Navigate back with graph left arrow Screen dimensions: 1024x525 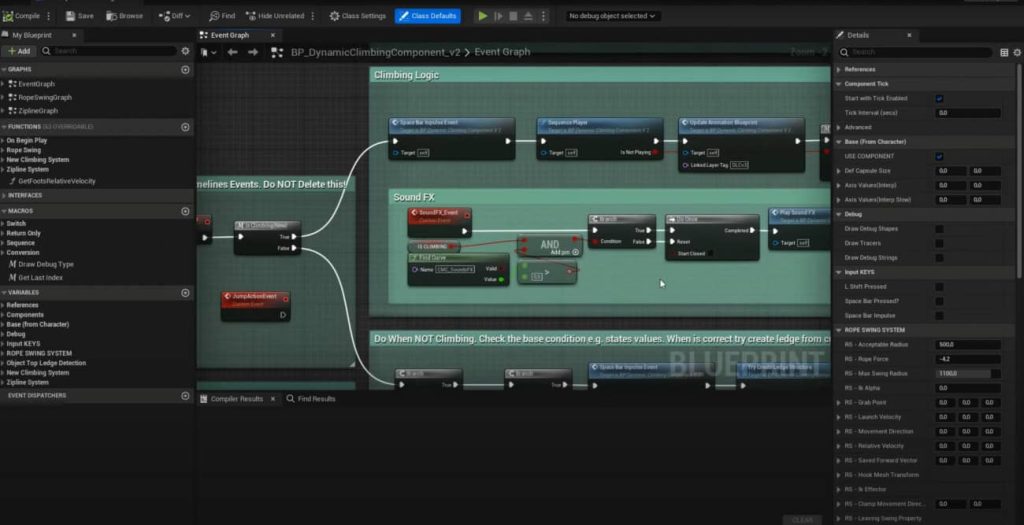pyautogui.click(x=232, y=52)
